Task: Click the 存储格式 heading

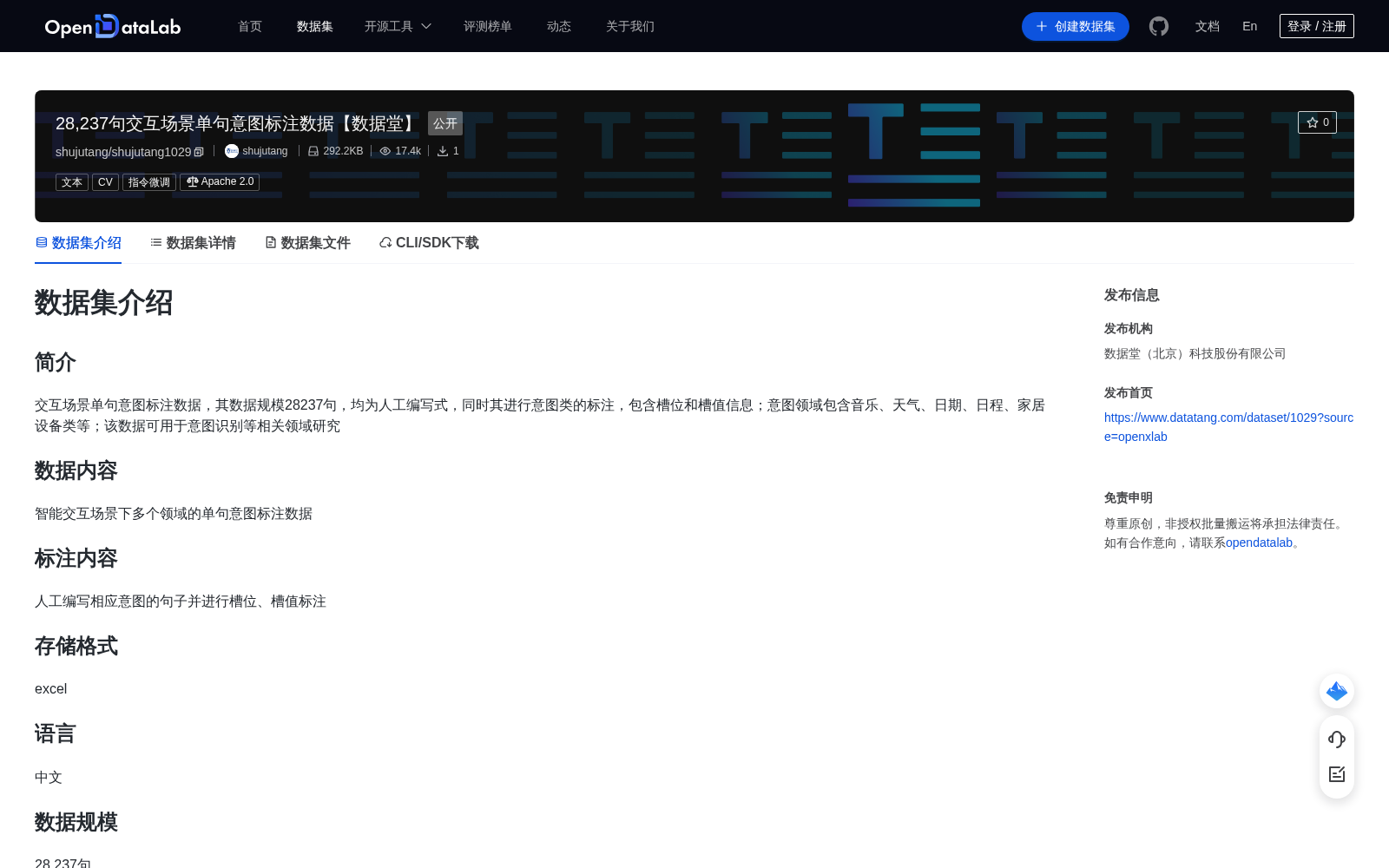Action: coord(76,646)
